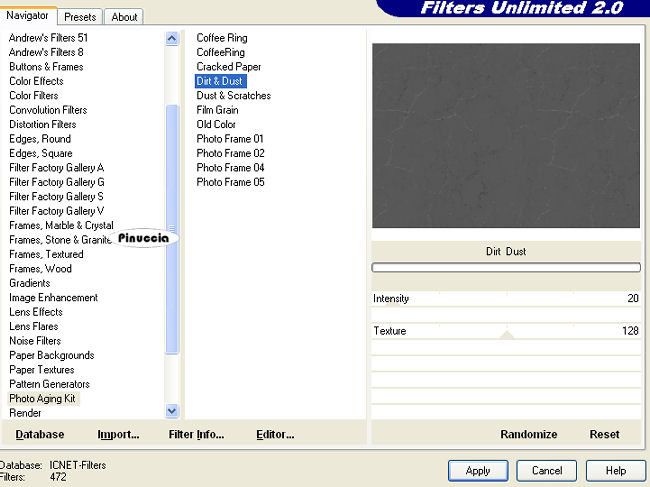Choose the Photo Frame 02 filter

pyautogui.click(x=230, y=153)
